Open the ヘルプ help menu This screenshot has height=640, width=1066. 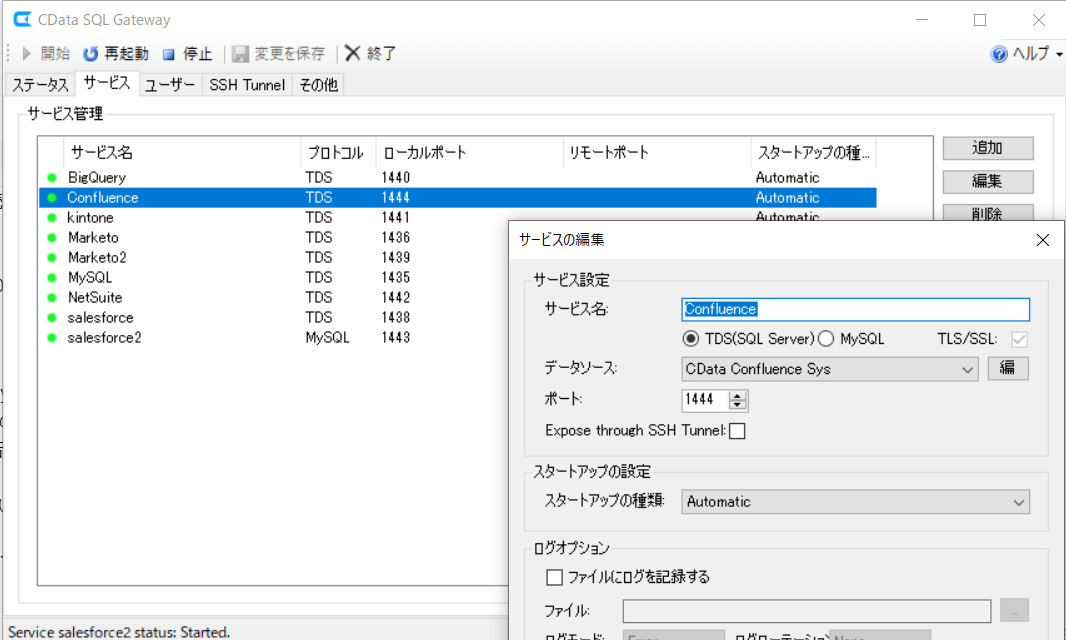click(1025, 53)
